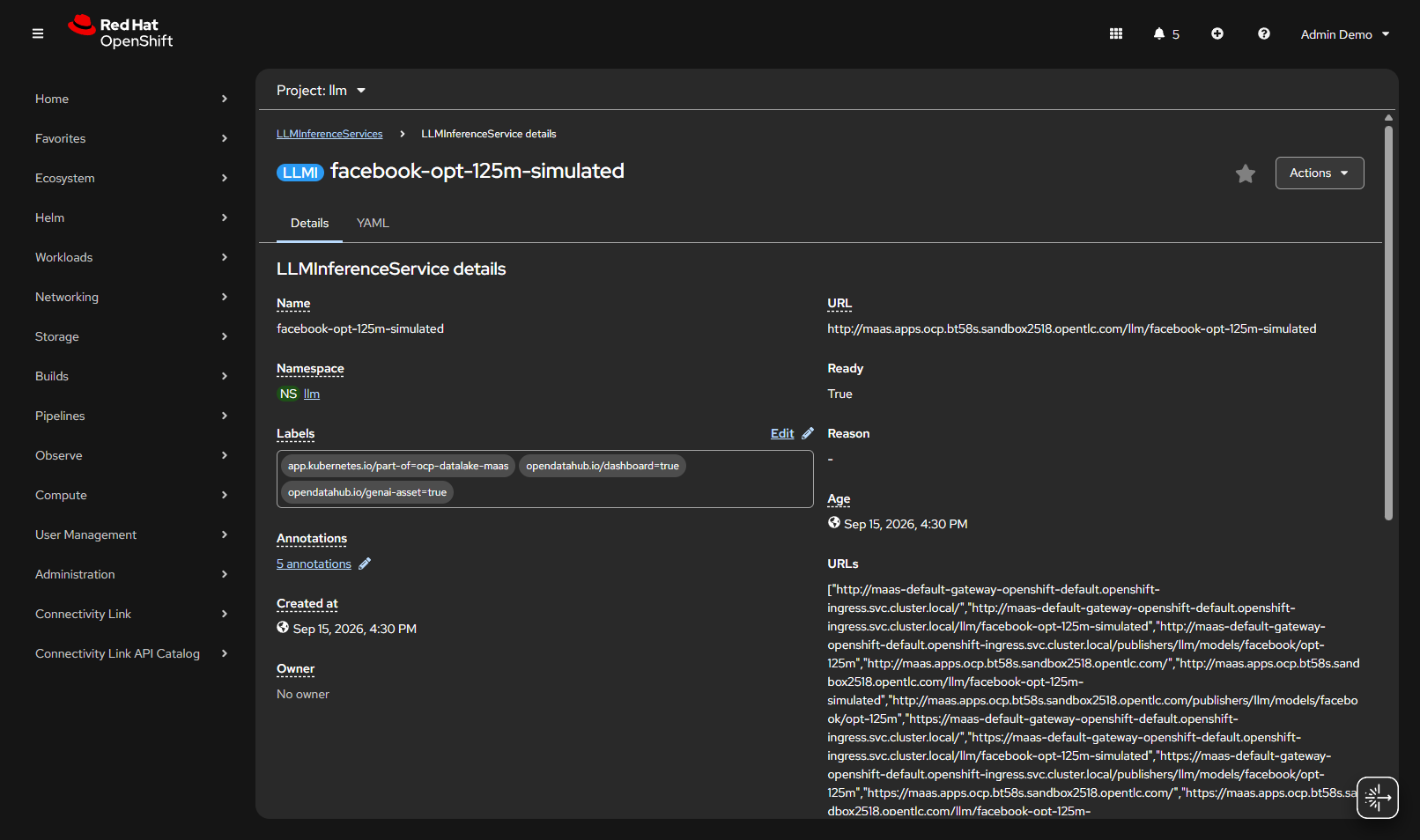Open the Project: llm selector
The image size is (1420, 840).
(321, 91)
